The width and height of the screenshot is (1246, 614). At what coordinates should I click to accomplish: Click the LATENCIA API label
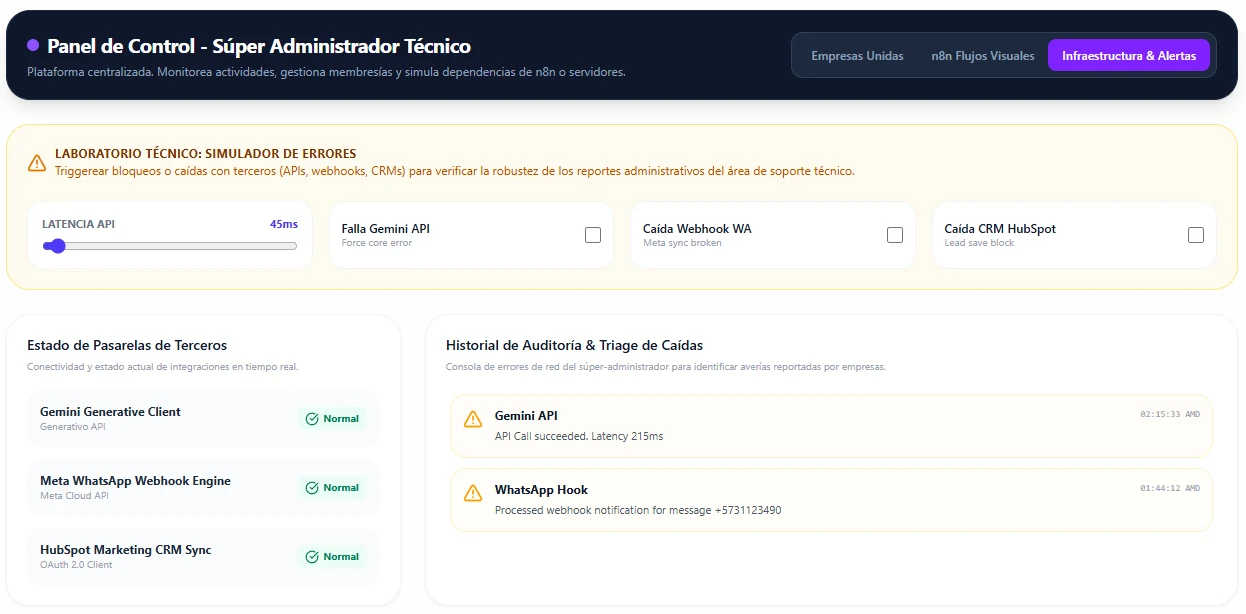(x=78, y=224)
